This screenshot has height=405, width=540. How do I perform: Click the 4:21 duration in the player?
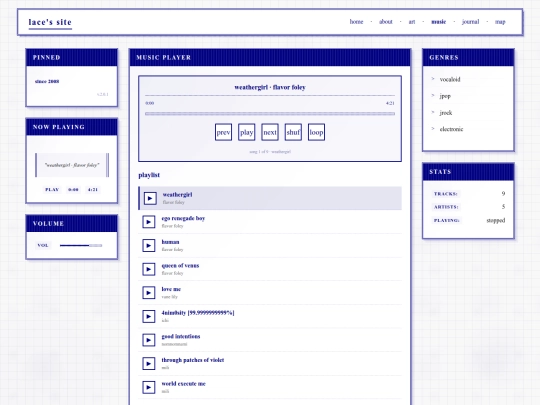[390, 103]
